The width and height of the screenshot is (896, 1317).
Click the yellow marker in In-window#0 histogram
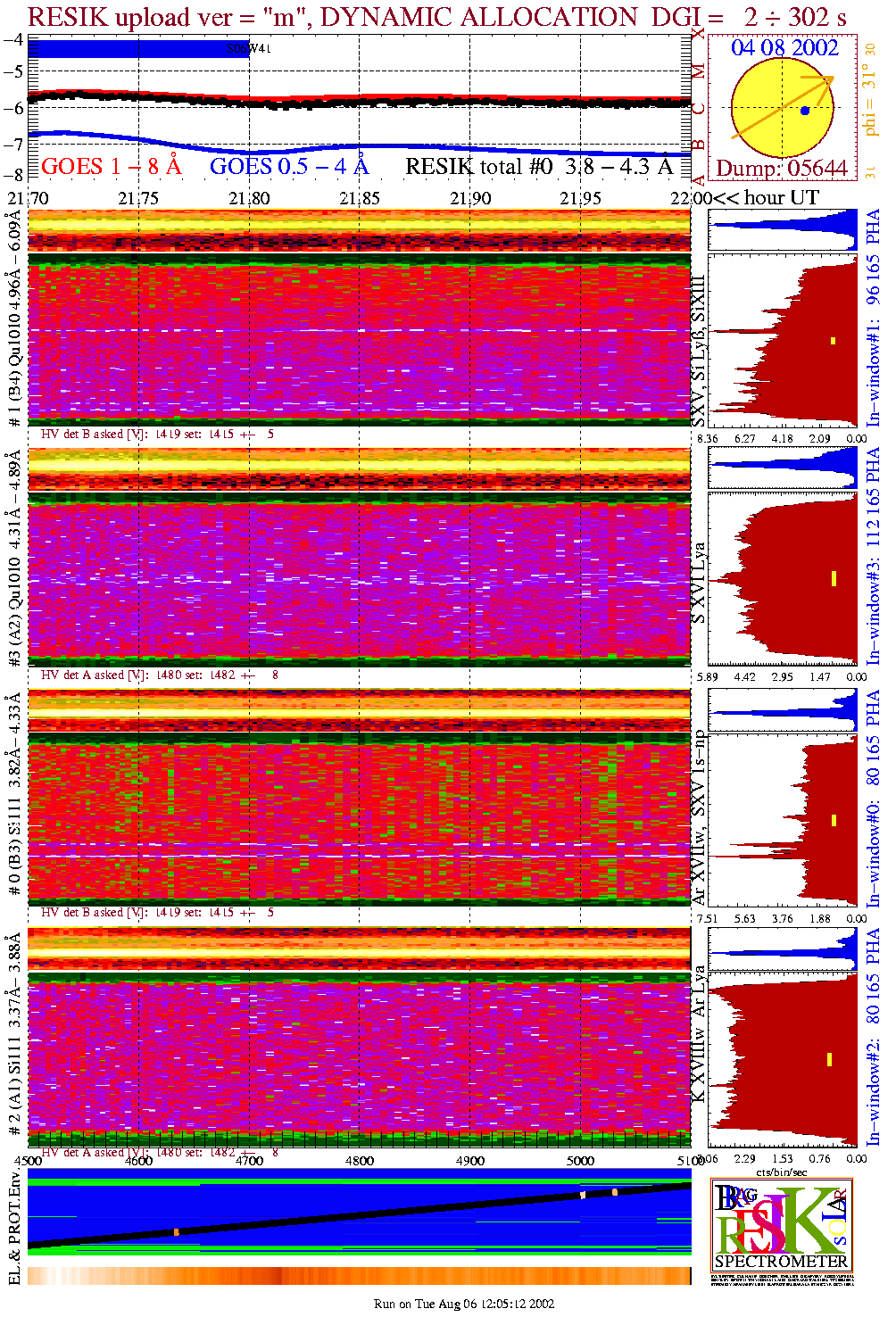pyautogui.click(x=834, y=820)
